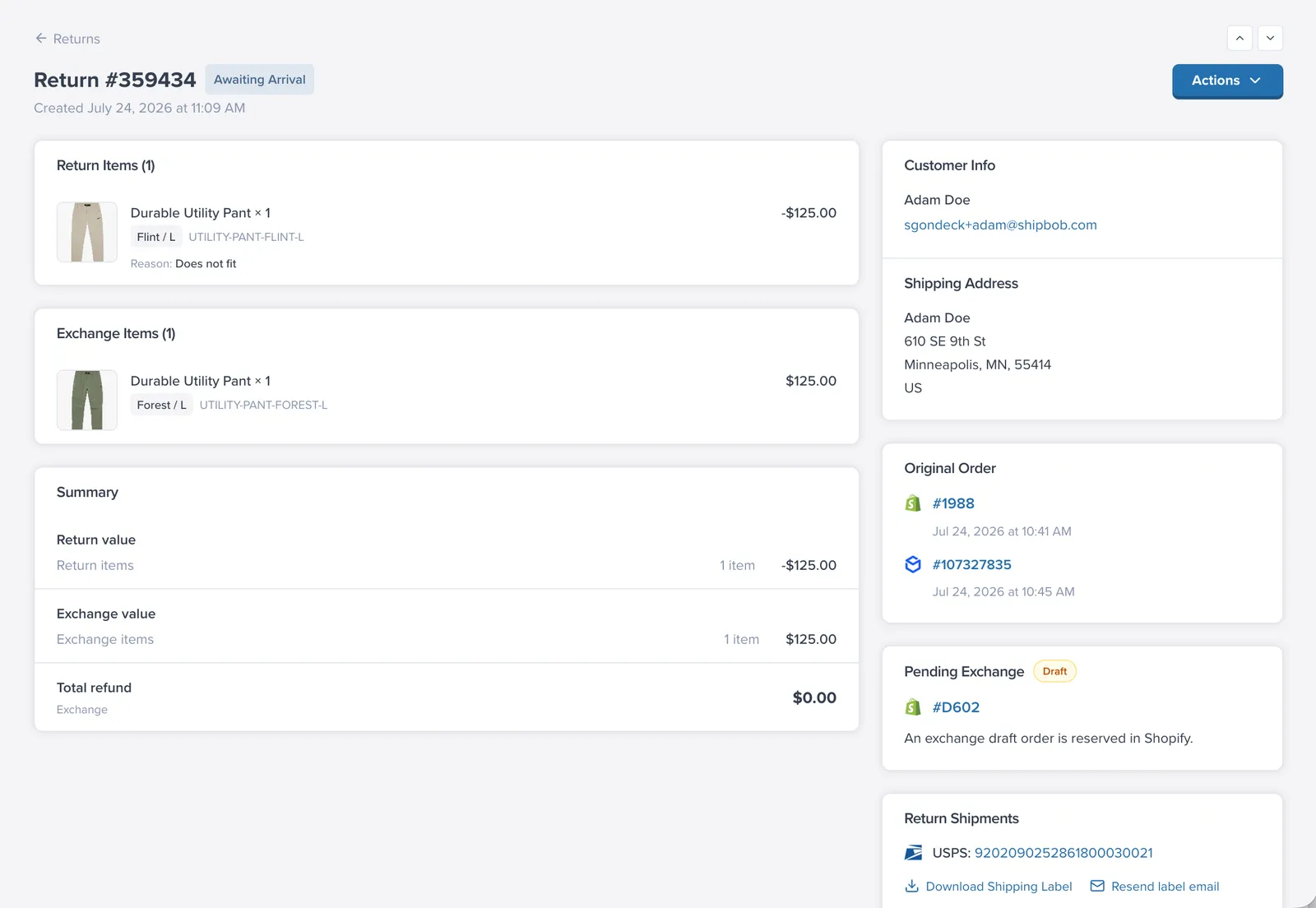The image size is (1316, 908).
Task: Open ShipBob order #107327835
Action: [x=971, y=564]
